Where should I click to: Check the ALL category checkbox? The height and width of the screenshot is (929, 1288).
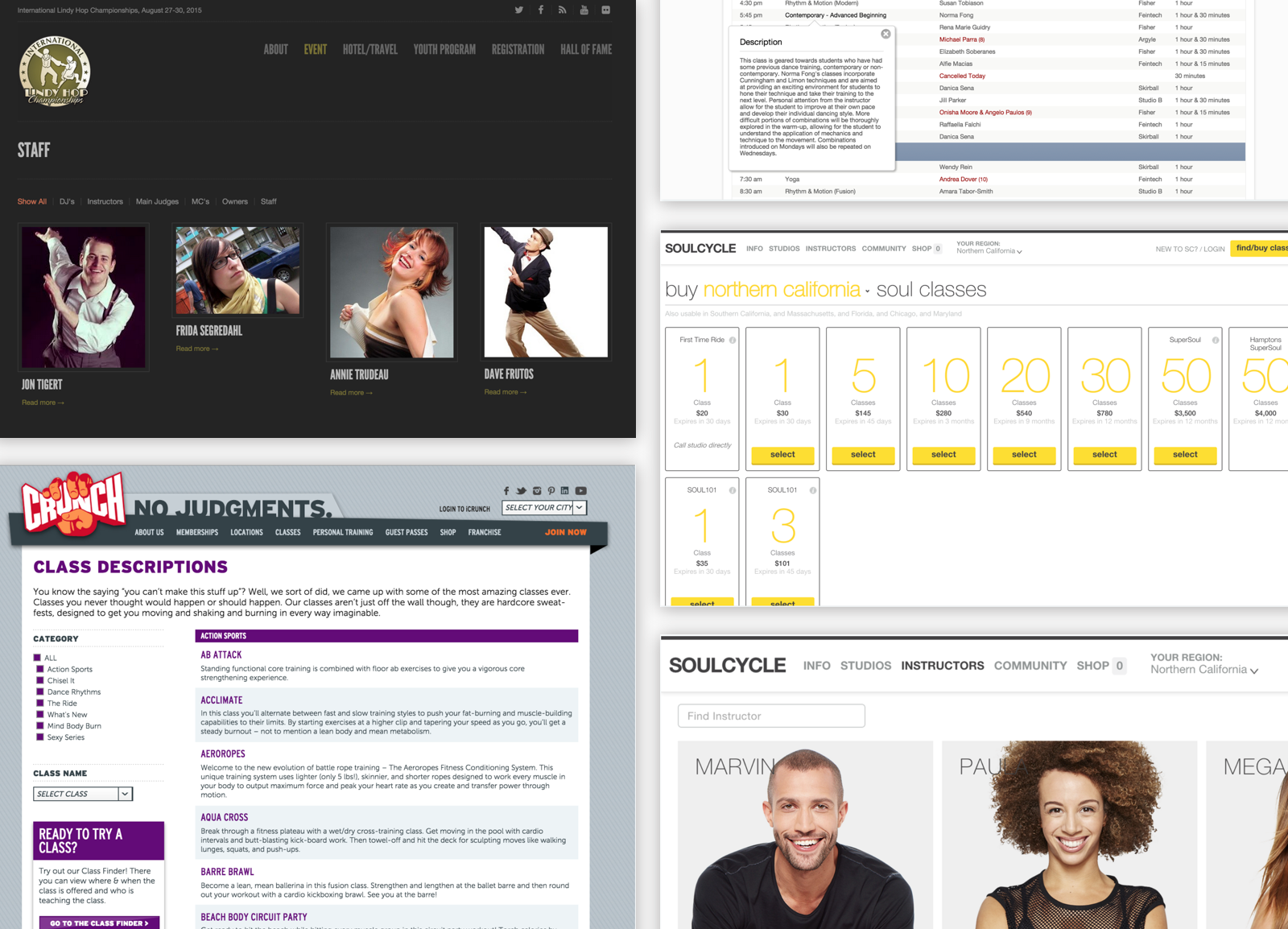(38, 658)
